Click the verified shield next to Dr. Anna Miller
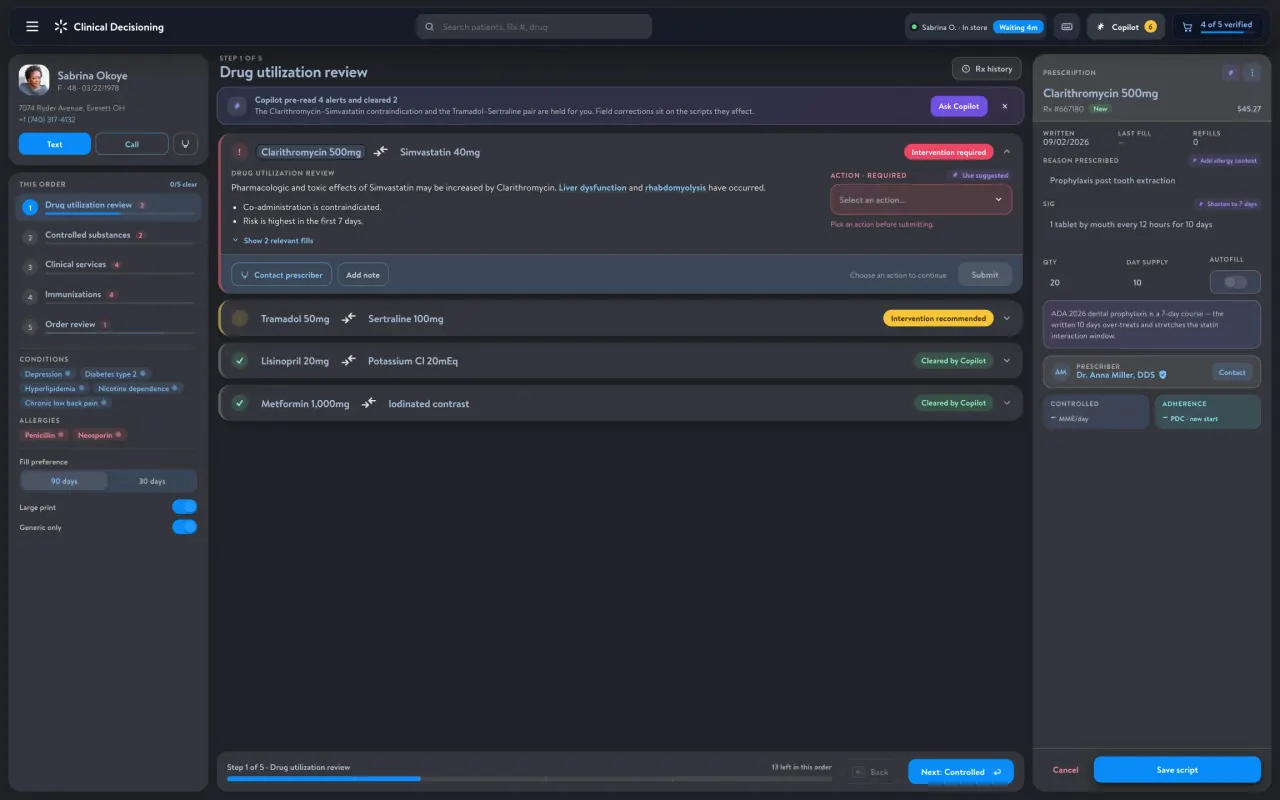The height and width of the screenshot is (800, 1280). pos(1162,375)
